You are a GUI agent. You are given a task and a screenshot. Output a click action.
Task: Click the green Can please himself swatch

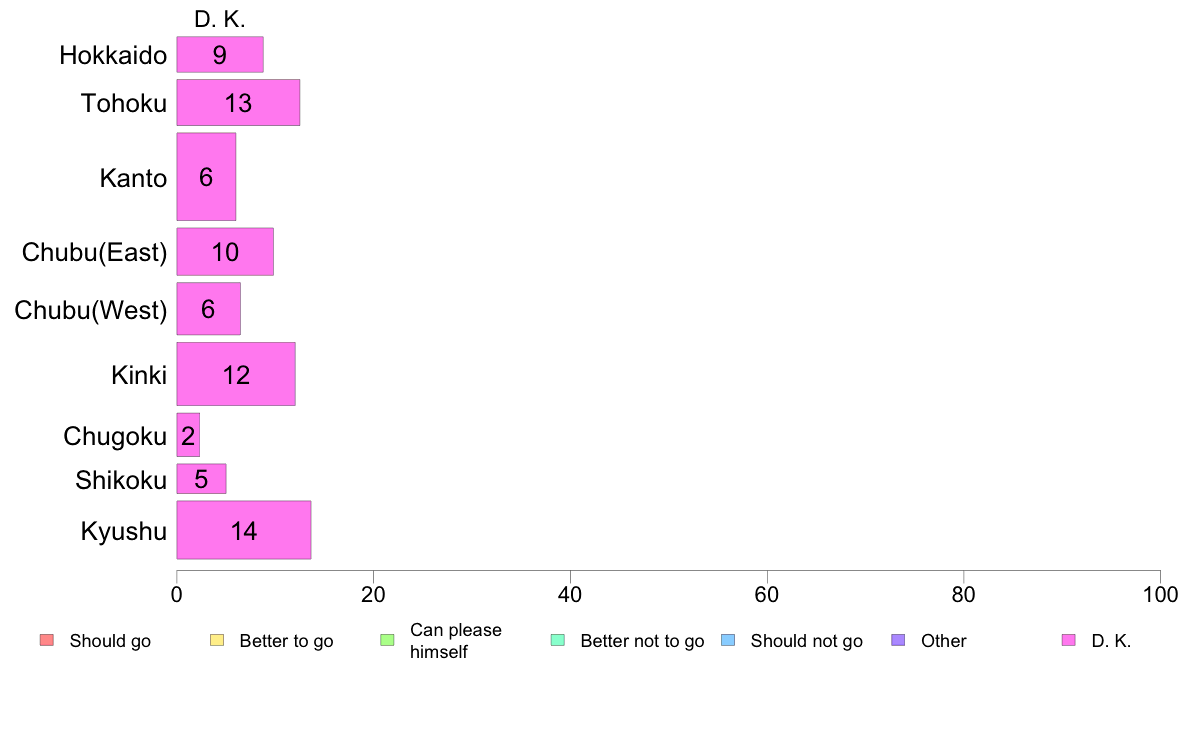[x=387, y=640]
